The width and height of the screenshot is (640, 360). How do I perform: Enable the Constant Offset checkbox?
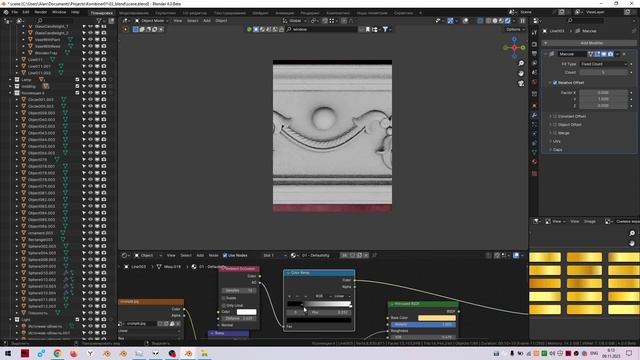pyautogui.click(x=555, y=116)
